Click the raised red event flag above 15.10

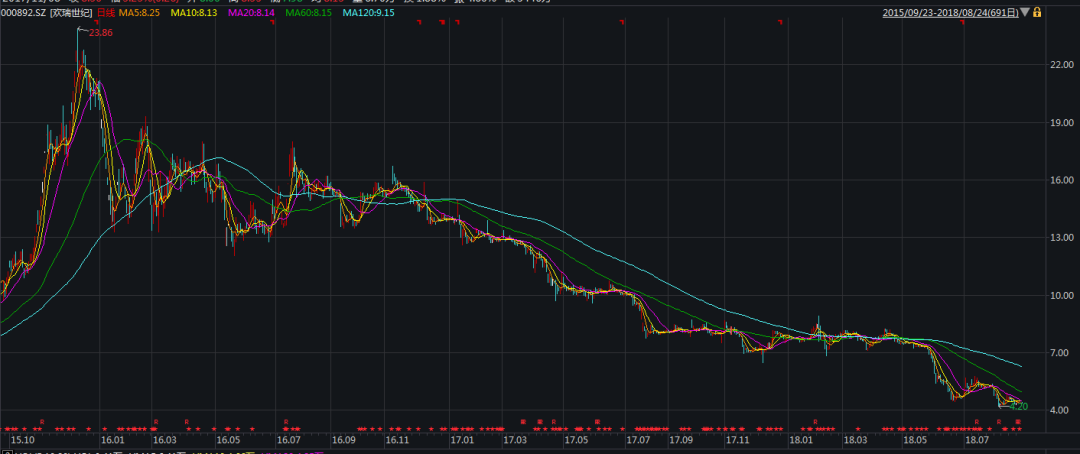coord(42,420)
